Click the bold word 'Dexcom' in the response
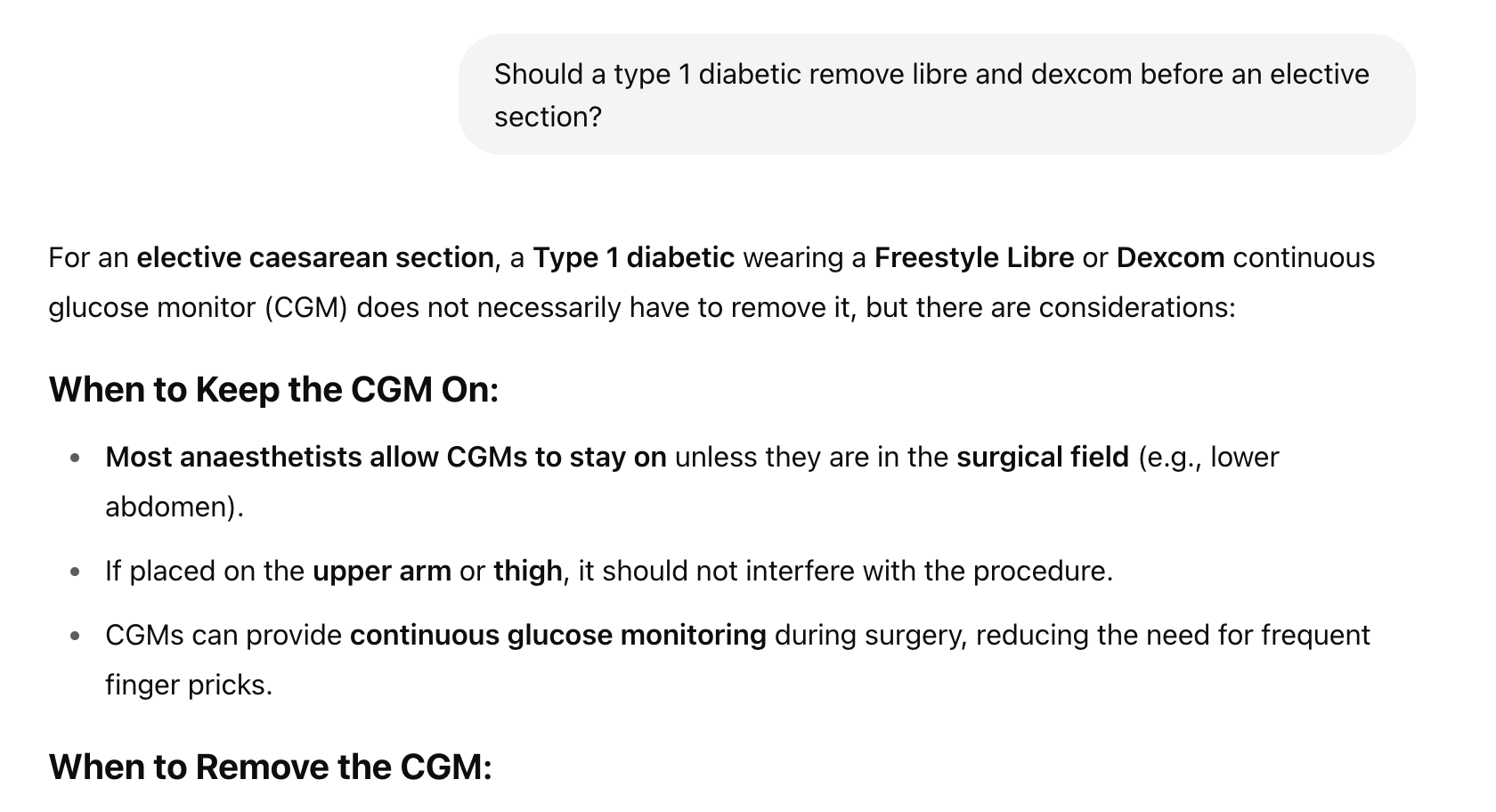Image resolution: width=1496 pixels, height=812 pixels. (1170, 258)
